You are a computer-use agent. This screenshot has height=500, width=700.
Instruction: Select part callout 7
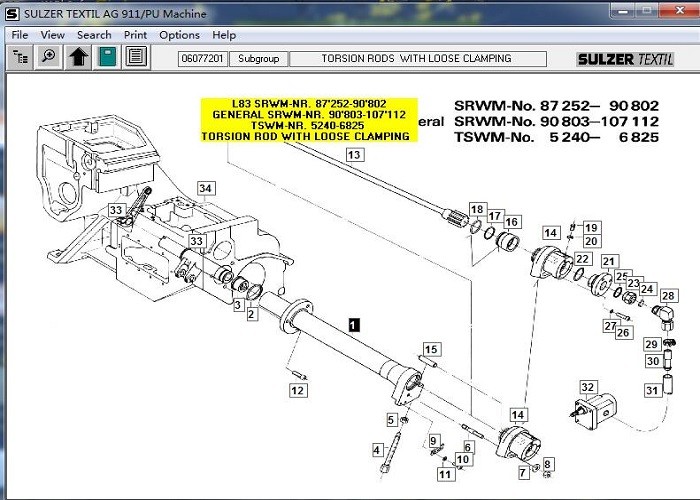[x=524, y=472]
